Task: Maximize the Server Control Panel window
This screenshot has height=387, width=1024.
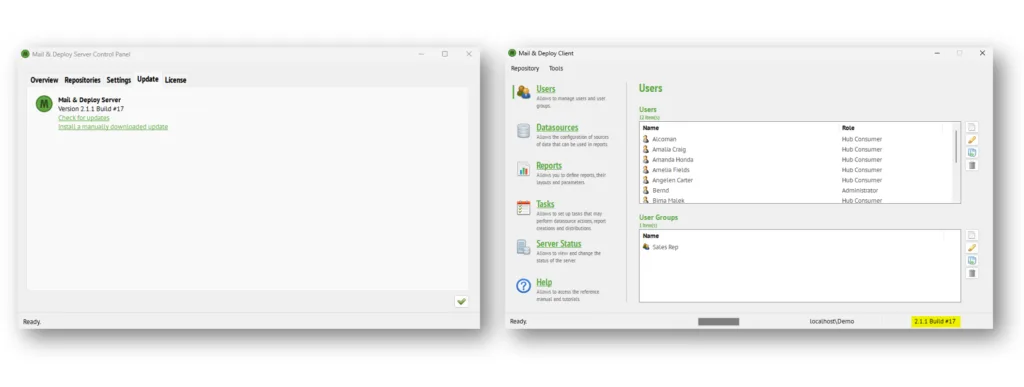Action: (x=445, y=54)
